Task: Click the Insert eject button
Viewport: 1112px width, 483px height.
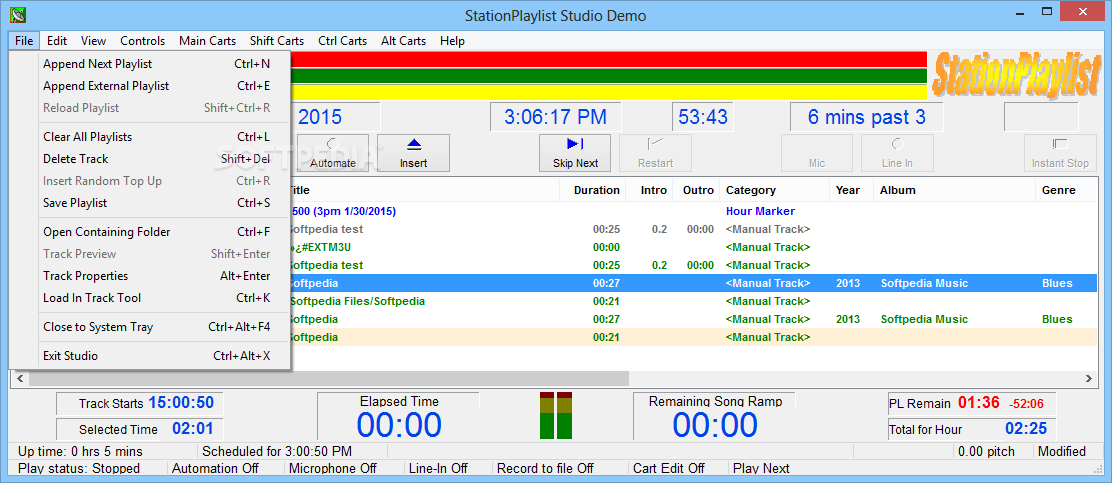Action: pyautogui.click(x=413, y=153)
